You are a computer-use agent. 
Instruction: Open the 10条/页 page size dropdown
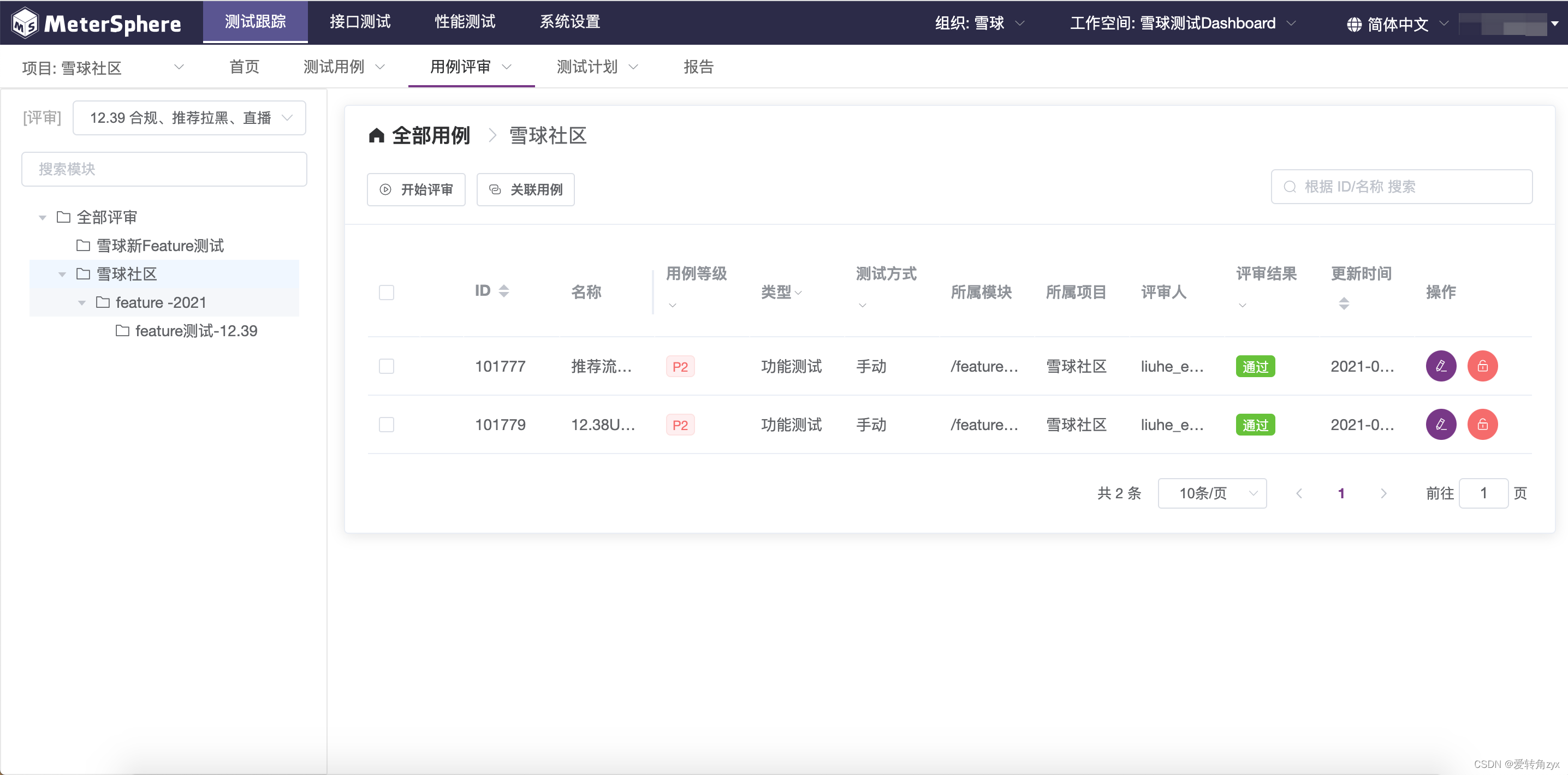tap(1212, 493)
